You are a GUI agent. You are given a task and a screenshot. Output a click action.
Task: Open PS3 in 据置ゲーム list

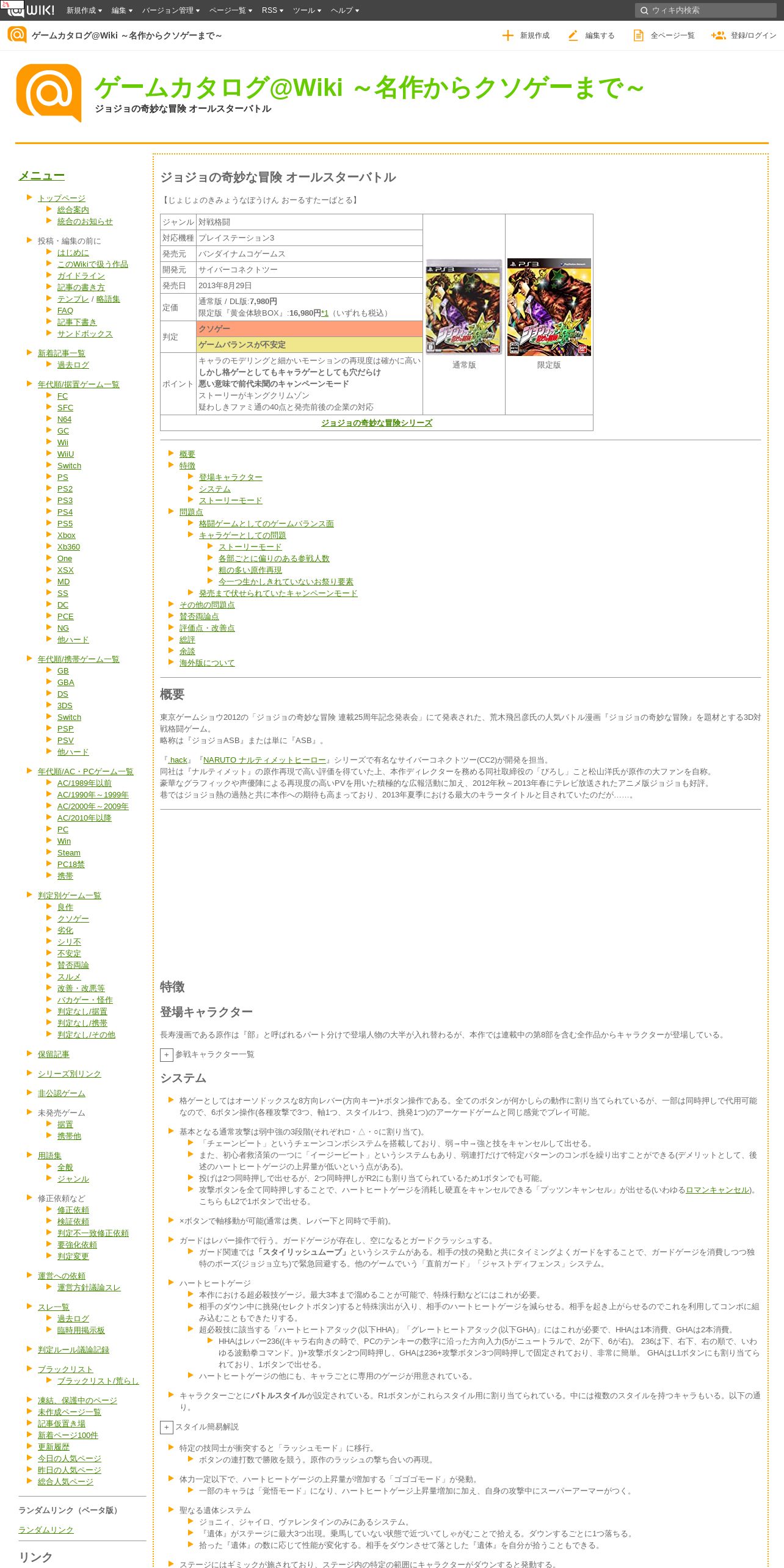click(65, 500)
